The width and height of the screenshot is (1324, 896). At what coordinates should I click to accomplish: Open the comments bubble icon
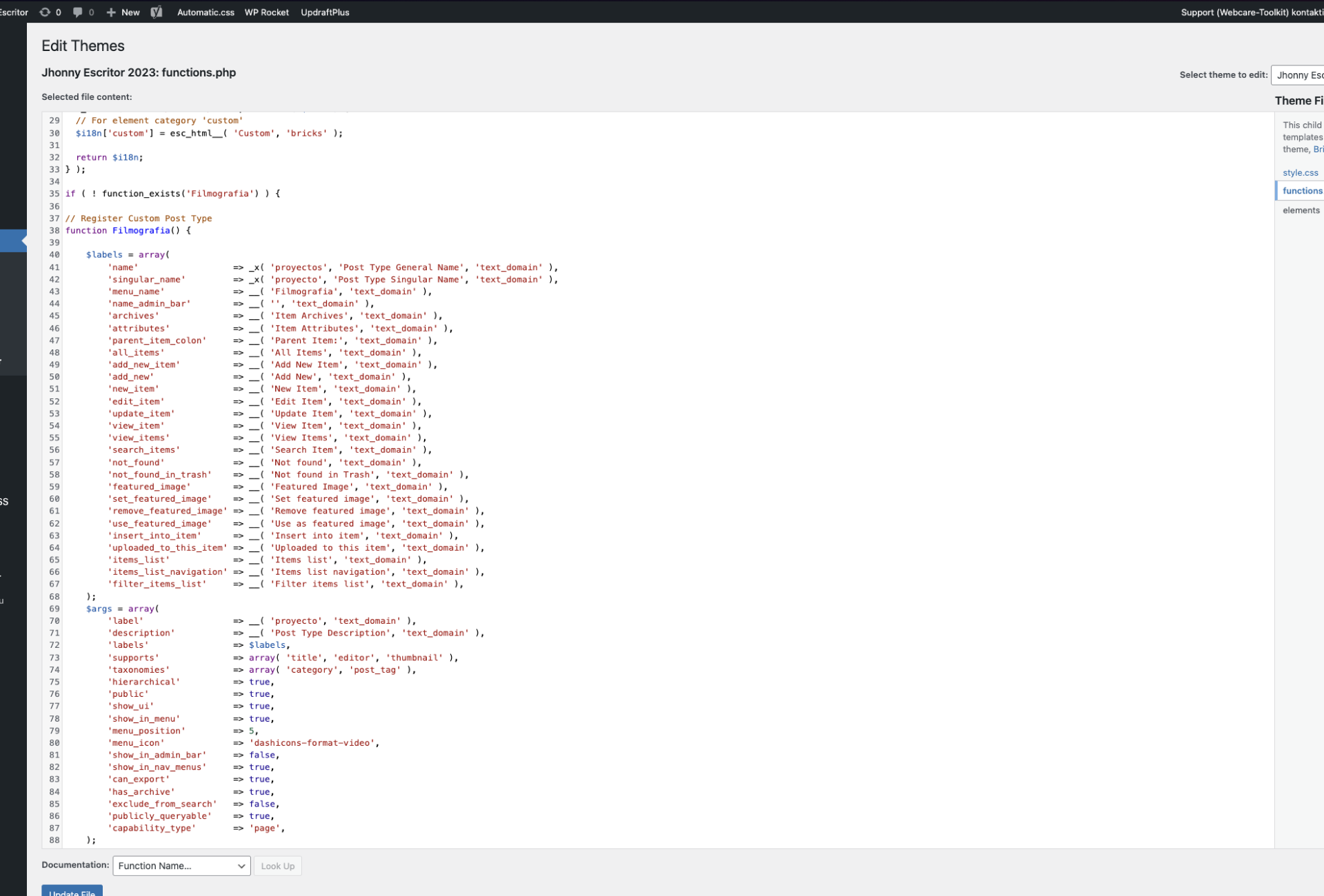coord(78,12)
